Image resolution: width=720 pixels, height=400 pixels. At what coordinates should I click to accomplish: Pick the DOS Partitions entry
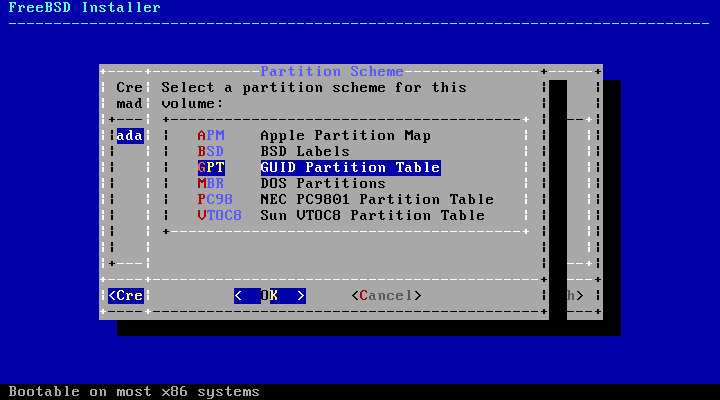pos(322,184)
